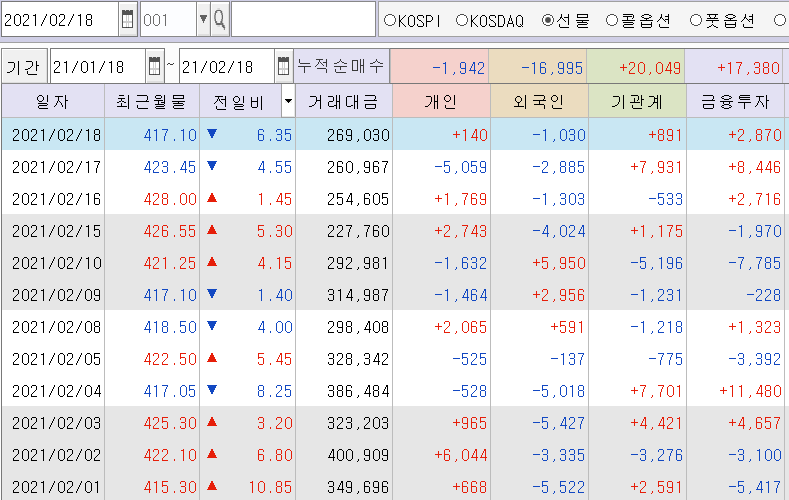
Task: Click financial investment value +11,480
Action: (x=750, y=391)
